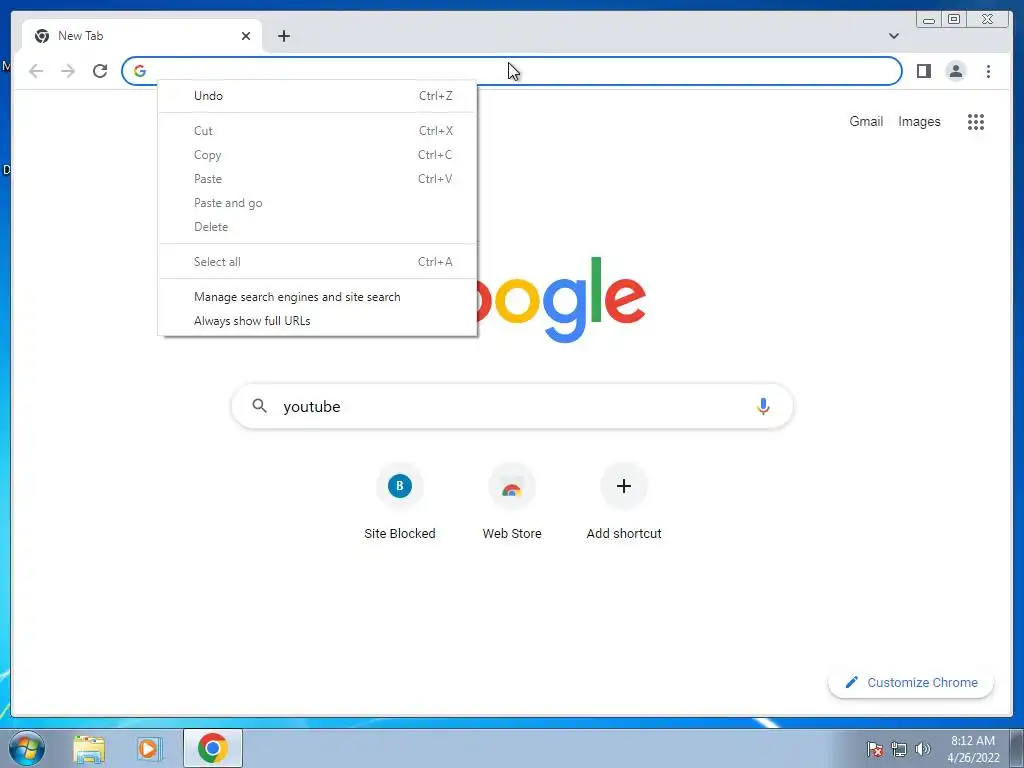Open the Gmail link
The width and height of the screenshot is (1024, 768).
pos(866,121)
